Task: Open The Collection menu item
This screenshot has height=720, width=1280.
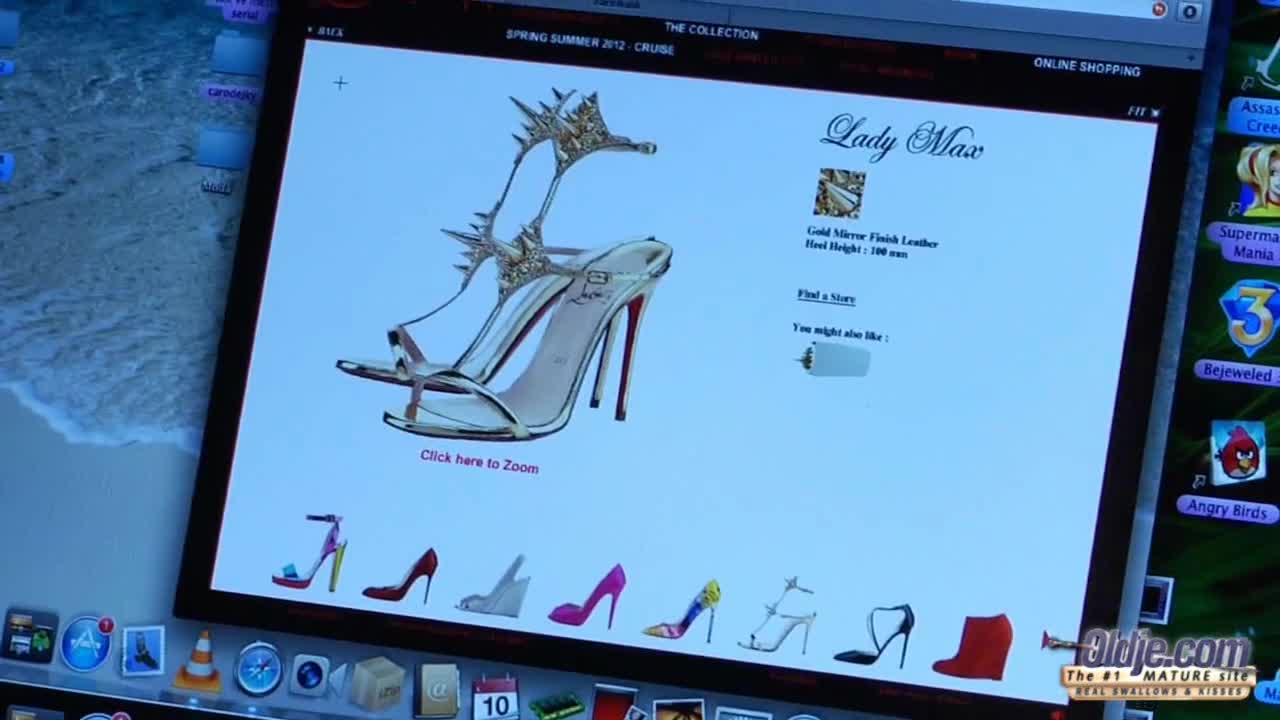Action: click(711, 31)
